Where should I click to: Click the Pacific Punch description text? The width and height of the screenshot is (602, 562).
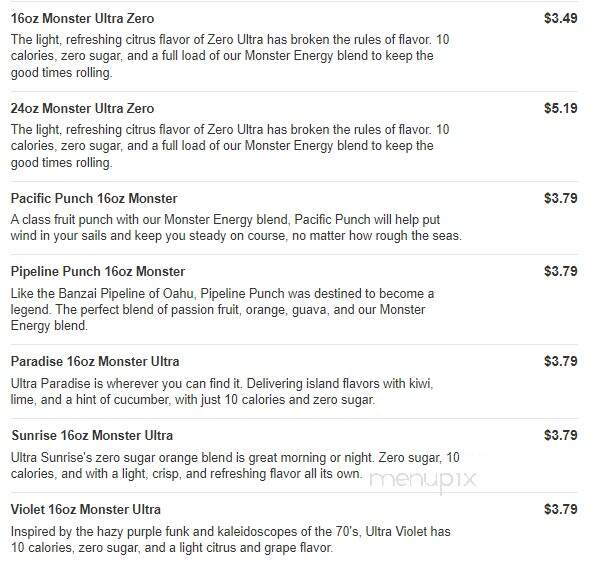236,227
